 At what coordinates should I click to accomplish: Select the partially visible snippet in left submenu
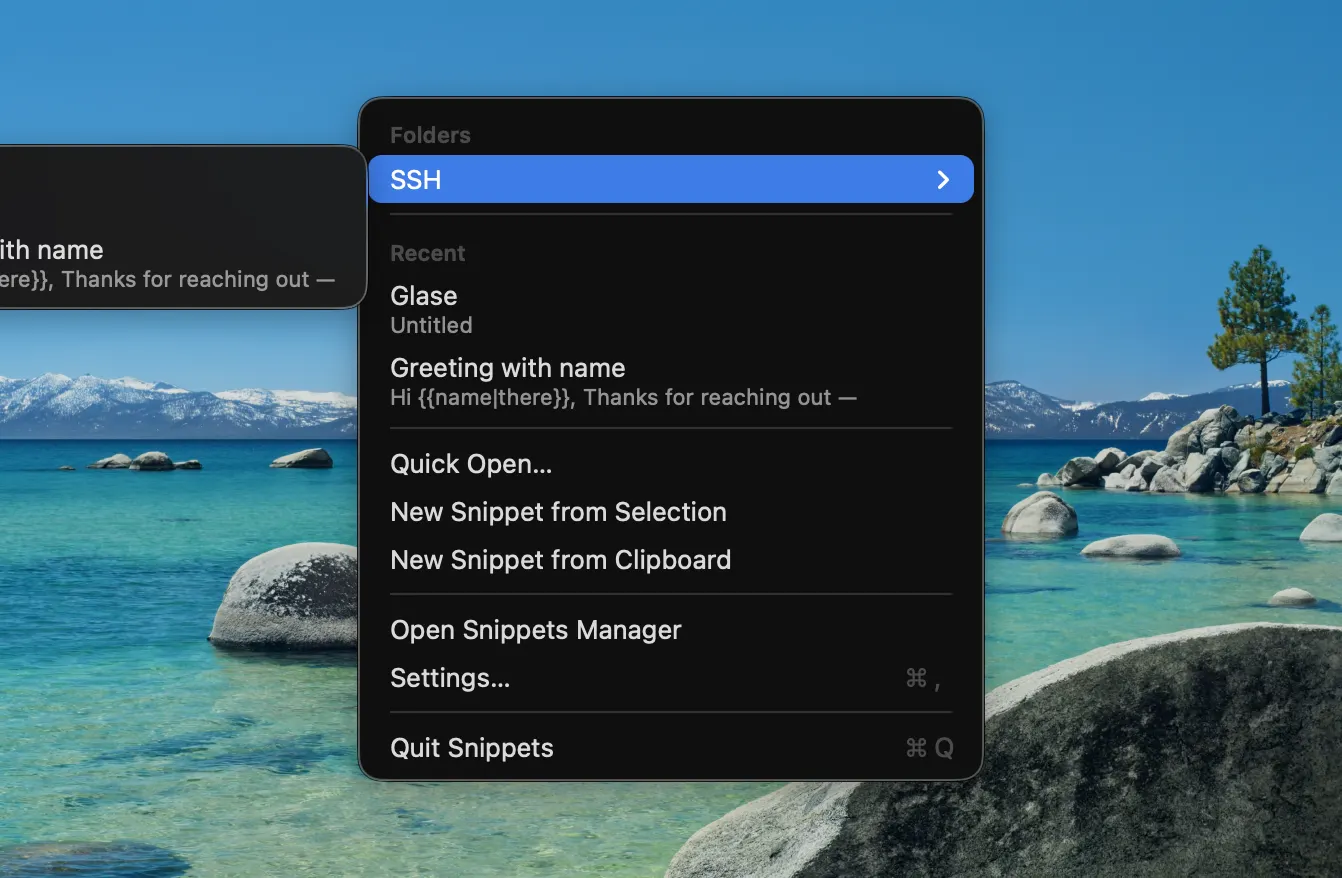click(178, 263)
